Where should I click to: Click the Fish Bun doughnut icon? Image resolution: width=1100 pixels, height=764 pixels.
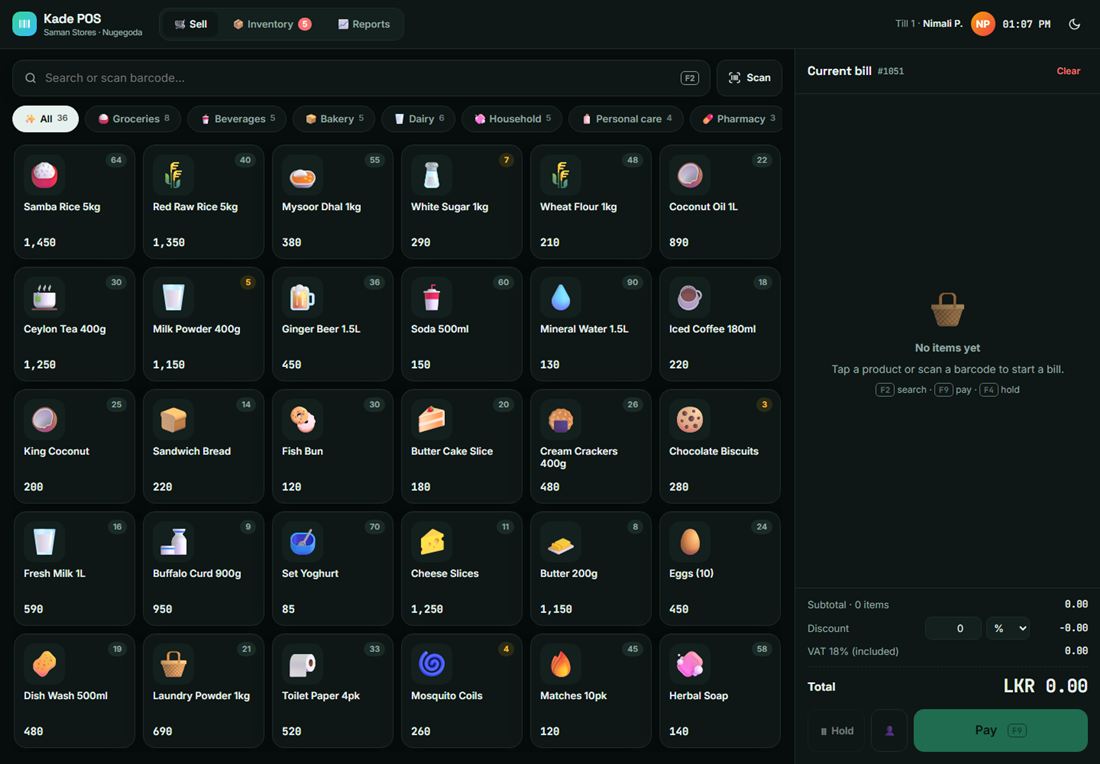click(x=302, y=419)
